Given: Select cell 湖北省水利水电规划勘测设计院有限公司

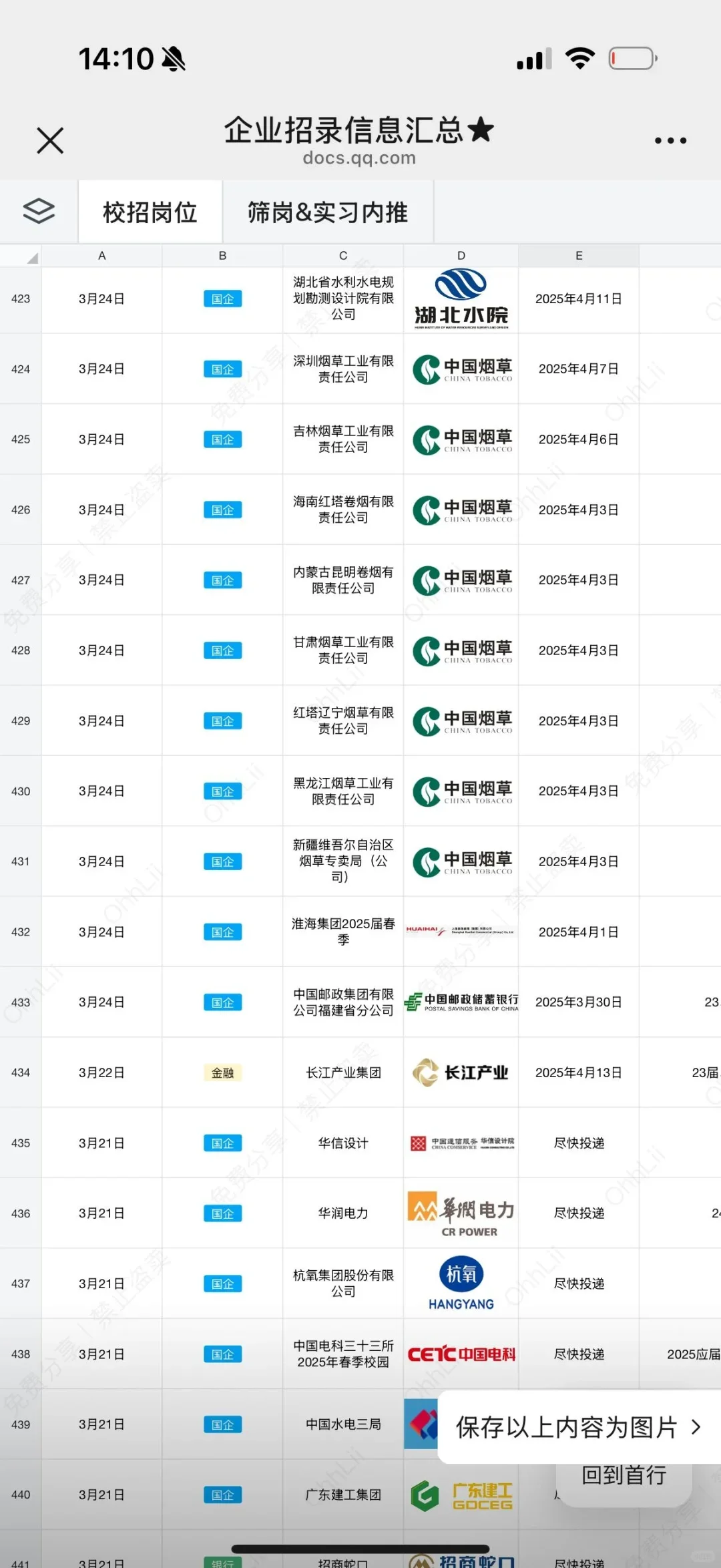Looking at the screenshot, I should point(343,299).
